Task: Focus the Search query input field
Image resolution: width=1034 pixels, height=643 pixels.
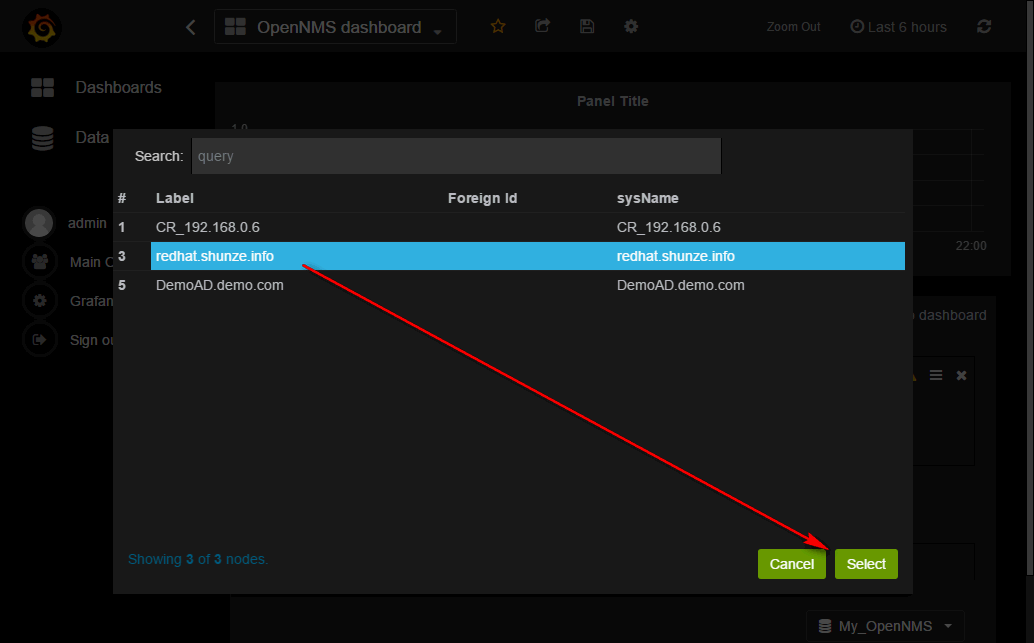Action: point(456,156)
